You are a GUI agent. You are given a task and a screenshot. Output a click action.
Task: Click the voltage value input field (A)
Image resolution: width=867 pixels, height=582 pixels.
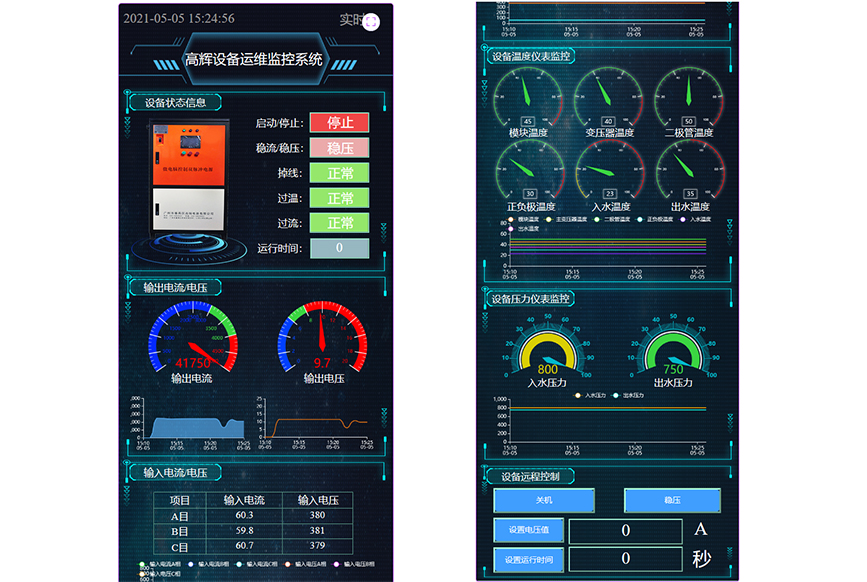point(626,531)
